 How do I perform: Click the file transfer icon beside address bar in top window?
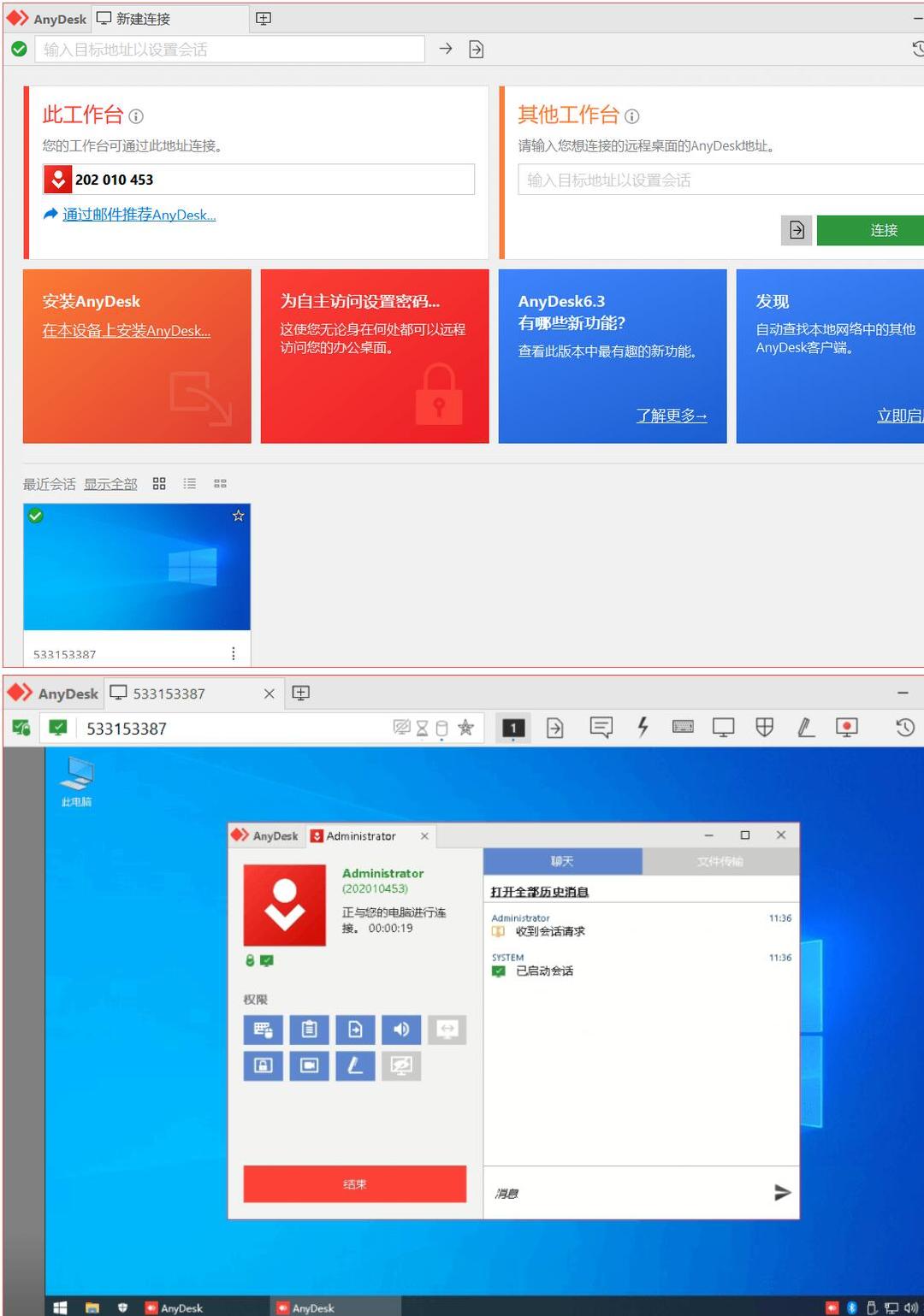tap(477, 50)
